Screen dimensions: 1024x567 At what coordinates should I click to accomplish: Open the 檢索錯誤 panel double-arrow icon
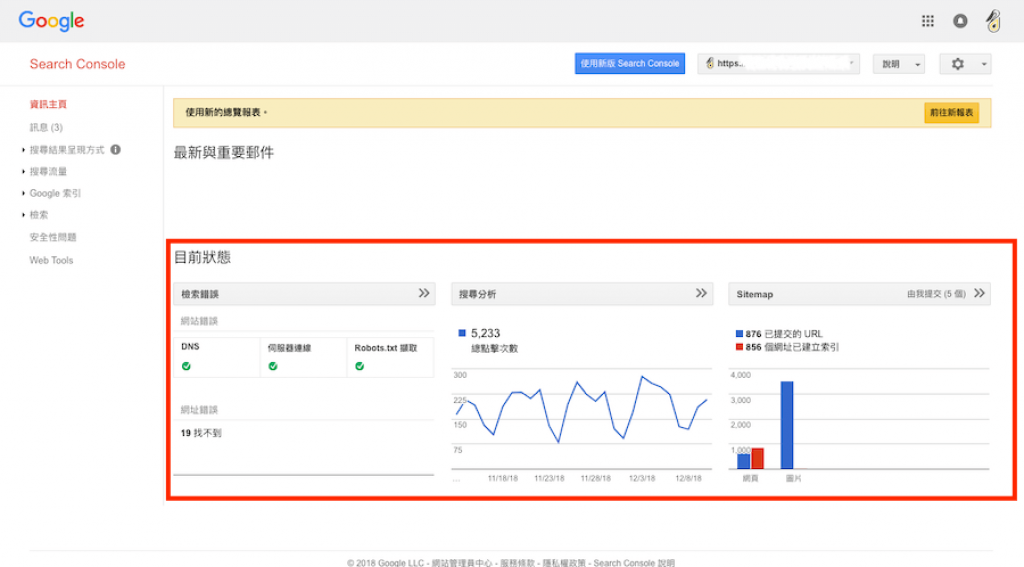(424, 293)
